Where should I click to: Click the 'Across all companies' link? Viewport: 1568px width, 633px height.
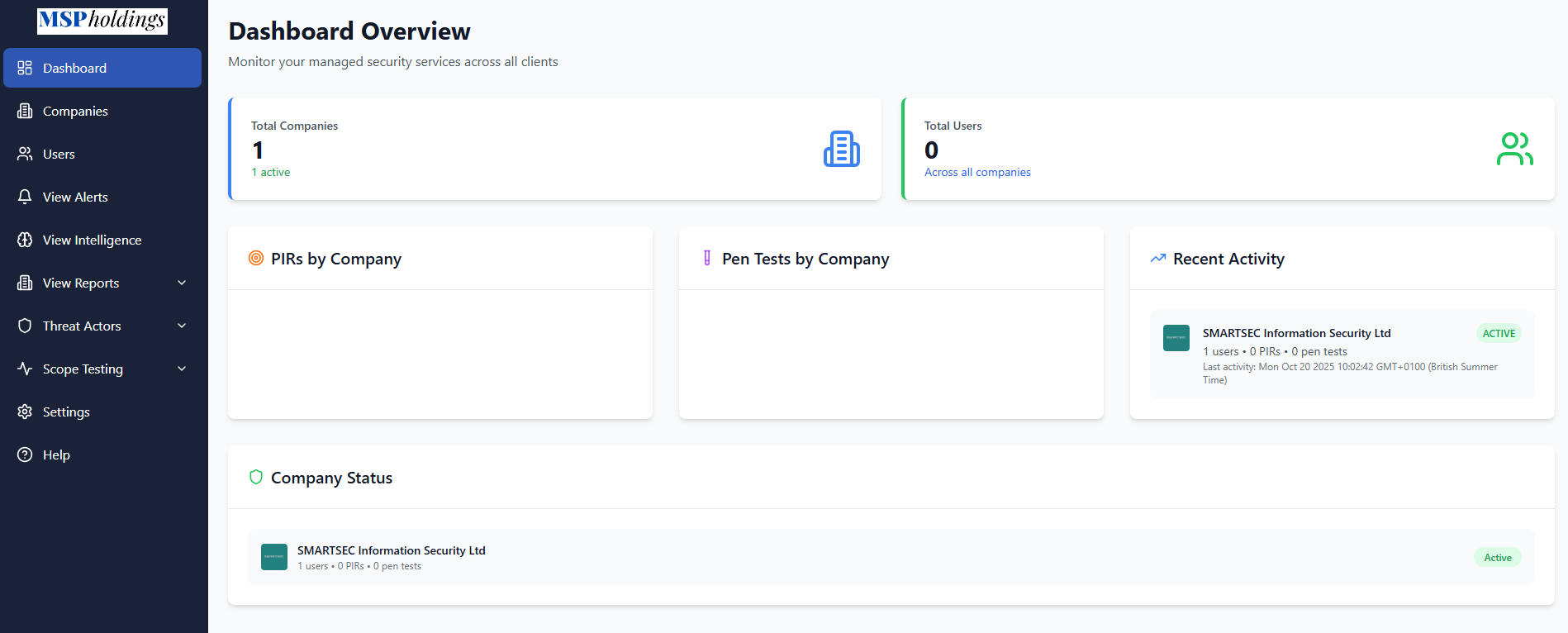977,172
